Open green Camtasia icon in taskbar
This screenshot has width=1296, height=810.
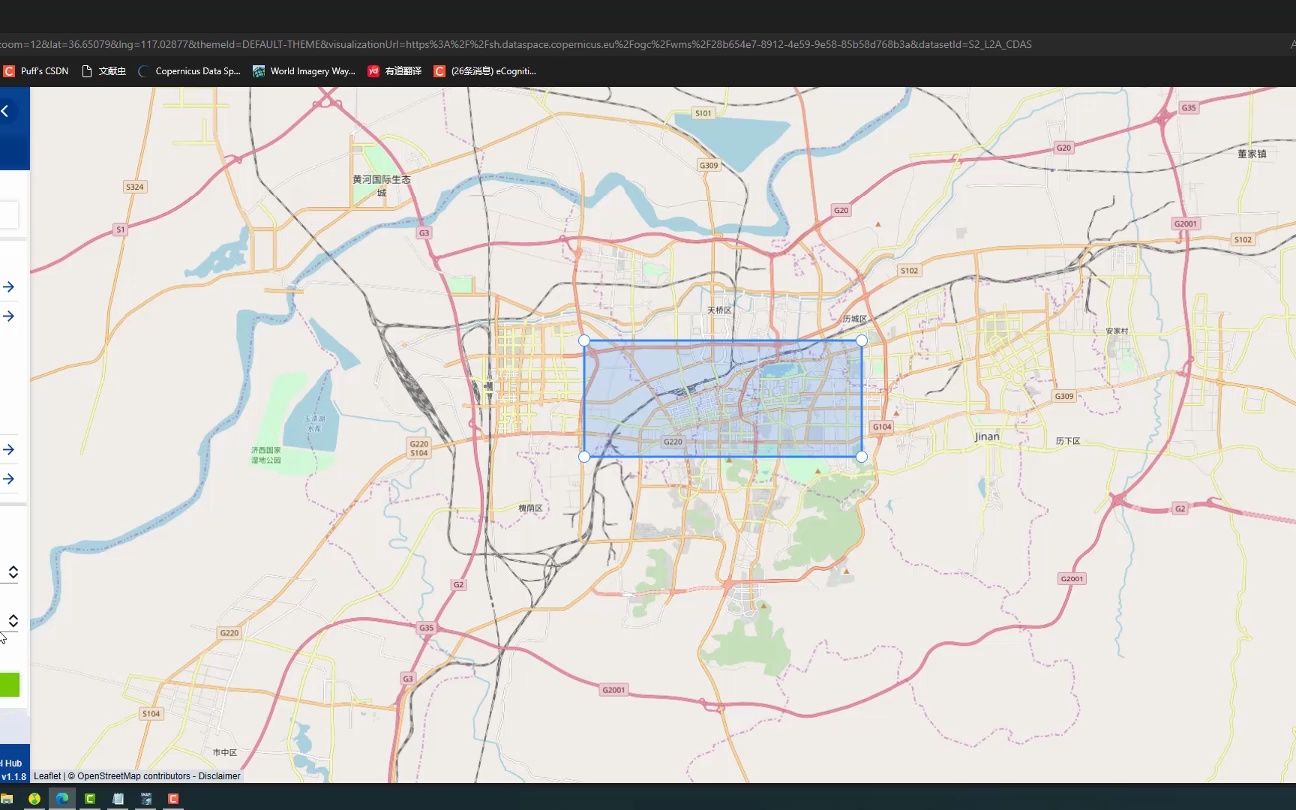click(x=90, y=799)
